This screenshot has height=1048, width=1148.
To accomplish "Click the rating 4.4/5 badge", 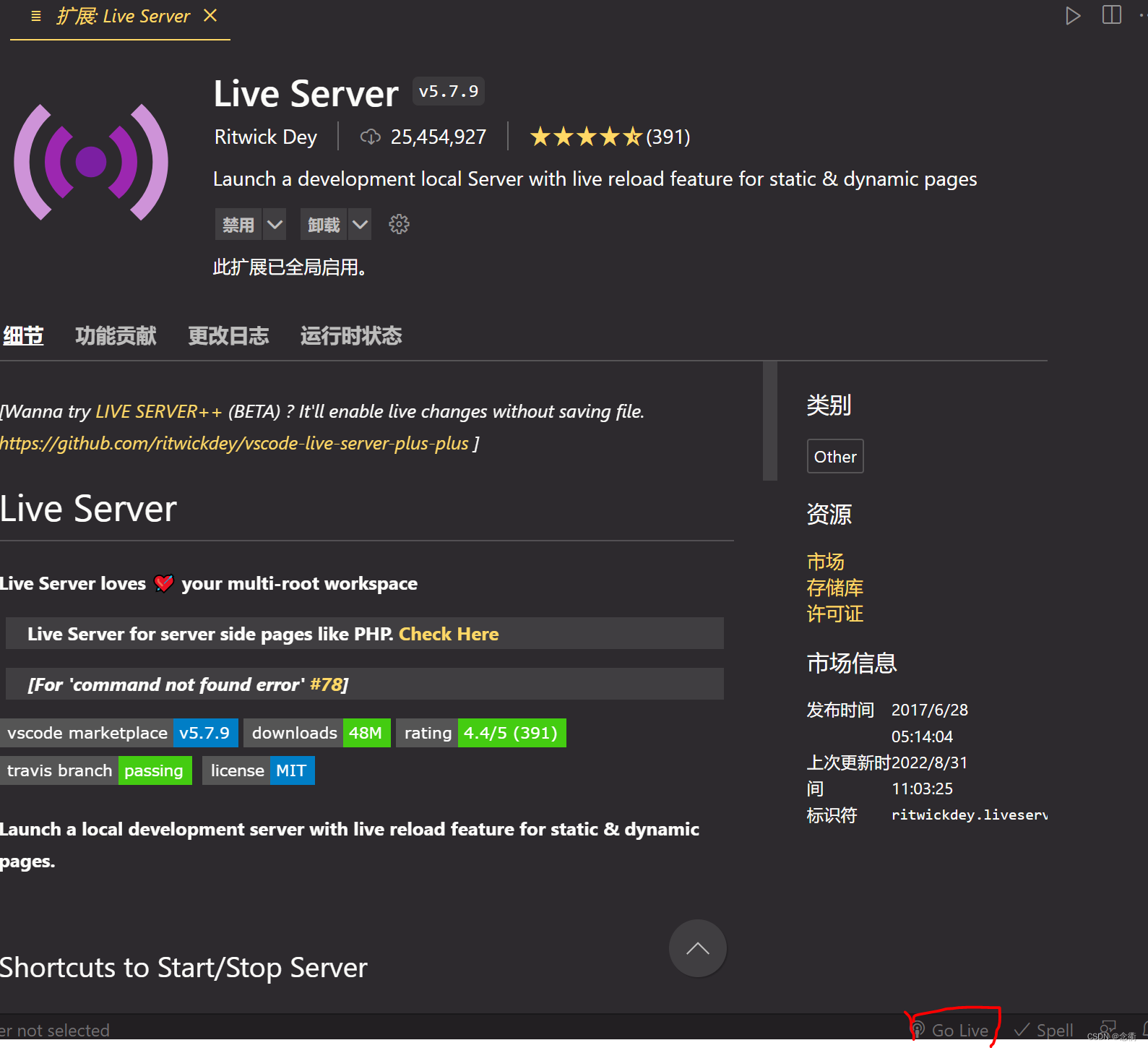I will 481,733.
